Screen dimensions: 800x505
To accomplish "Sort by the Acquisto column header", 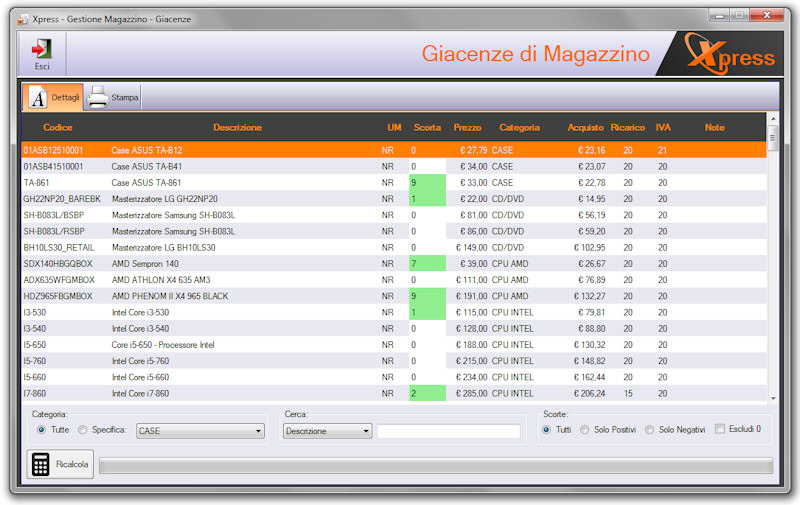I will coord(586,128).
